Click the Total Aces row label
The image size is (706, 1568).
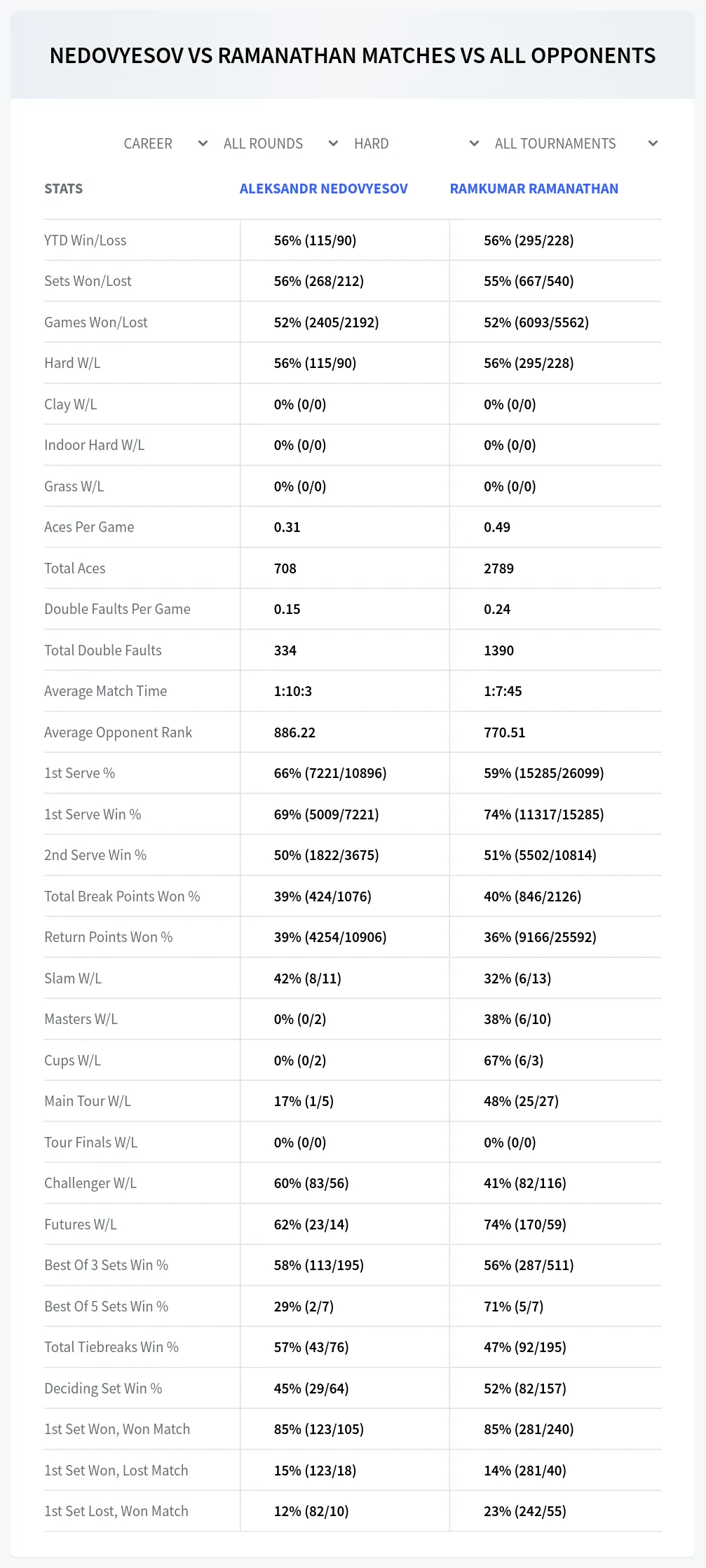click(75, 568)
